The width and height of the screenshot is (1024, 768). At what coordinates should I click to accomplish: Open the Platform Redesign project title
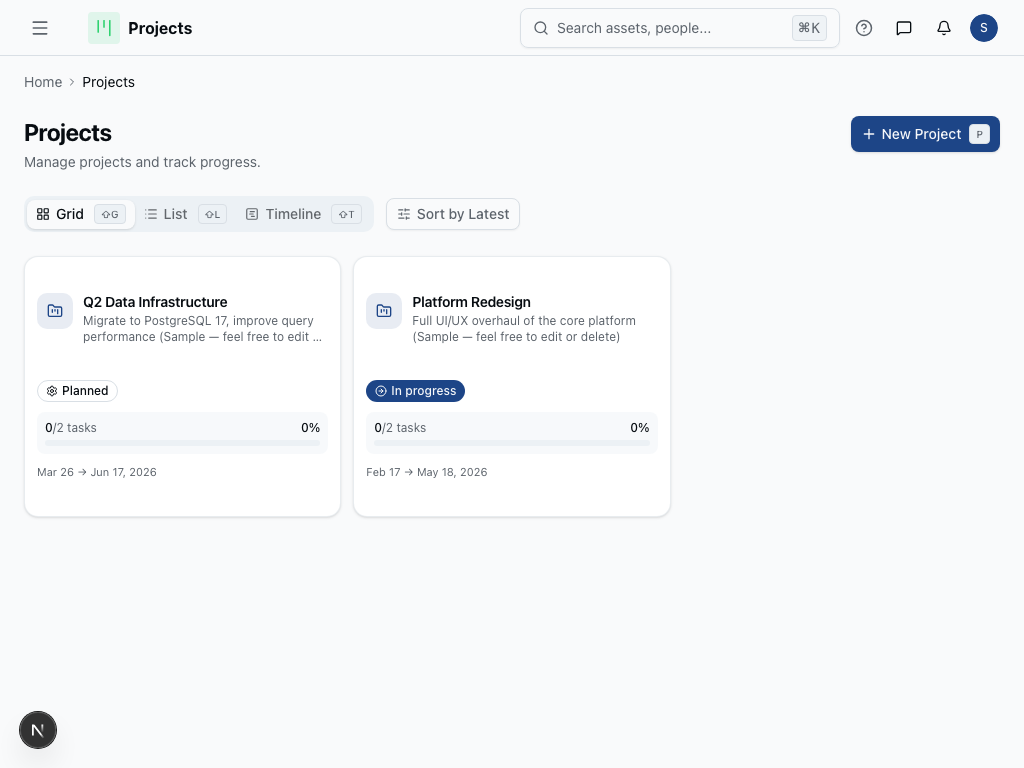pyautogui.click(x=471, y=302)
